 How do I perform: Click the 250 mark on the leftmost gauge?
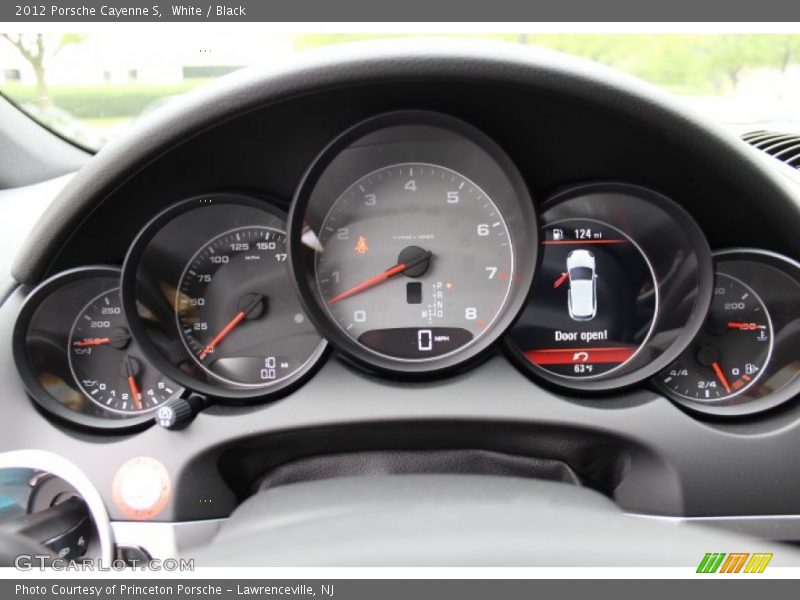[x=111, y=310]
